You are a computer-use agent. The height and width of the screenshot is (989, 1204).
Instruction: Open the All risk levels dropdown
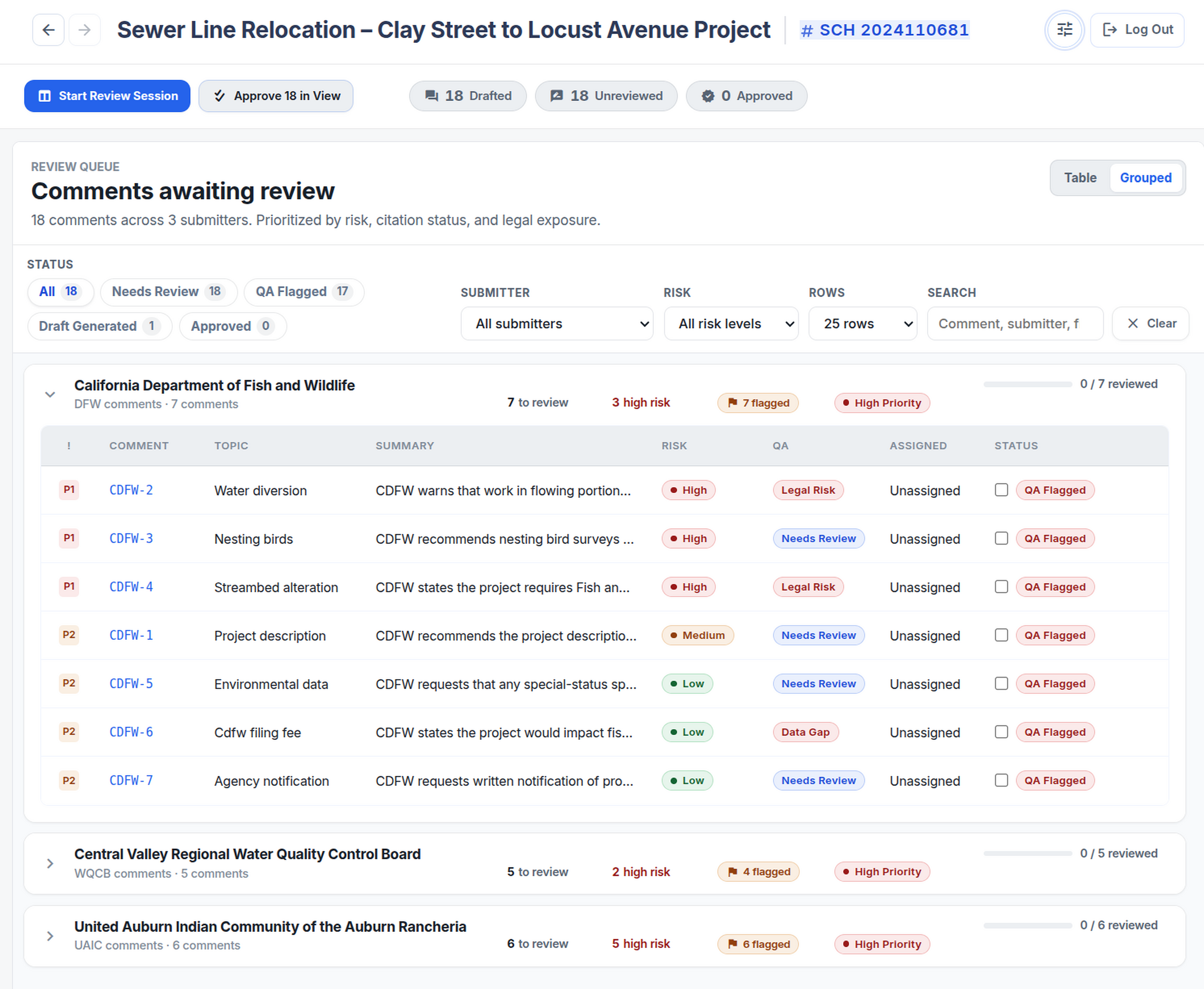point(731,323)
